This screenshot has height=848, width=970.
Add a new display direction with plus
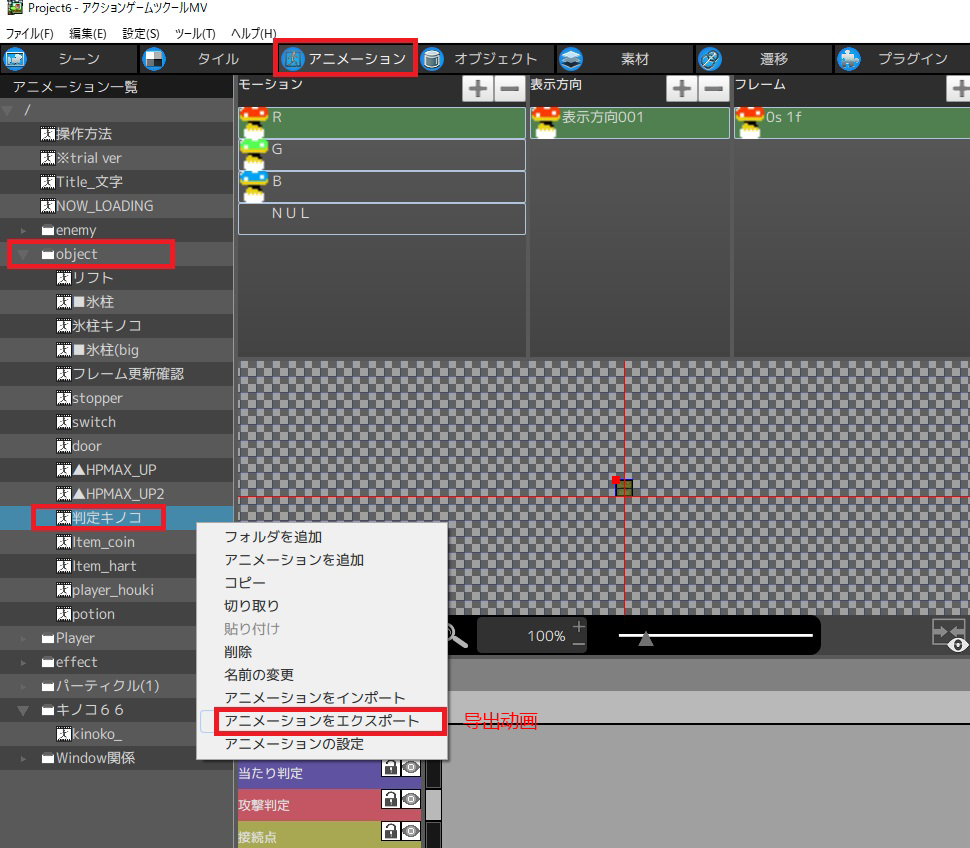682,89
